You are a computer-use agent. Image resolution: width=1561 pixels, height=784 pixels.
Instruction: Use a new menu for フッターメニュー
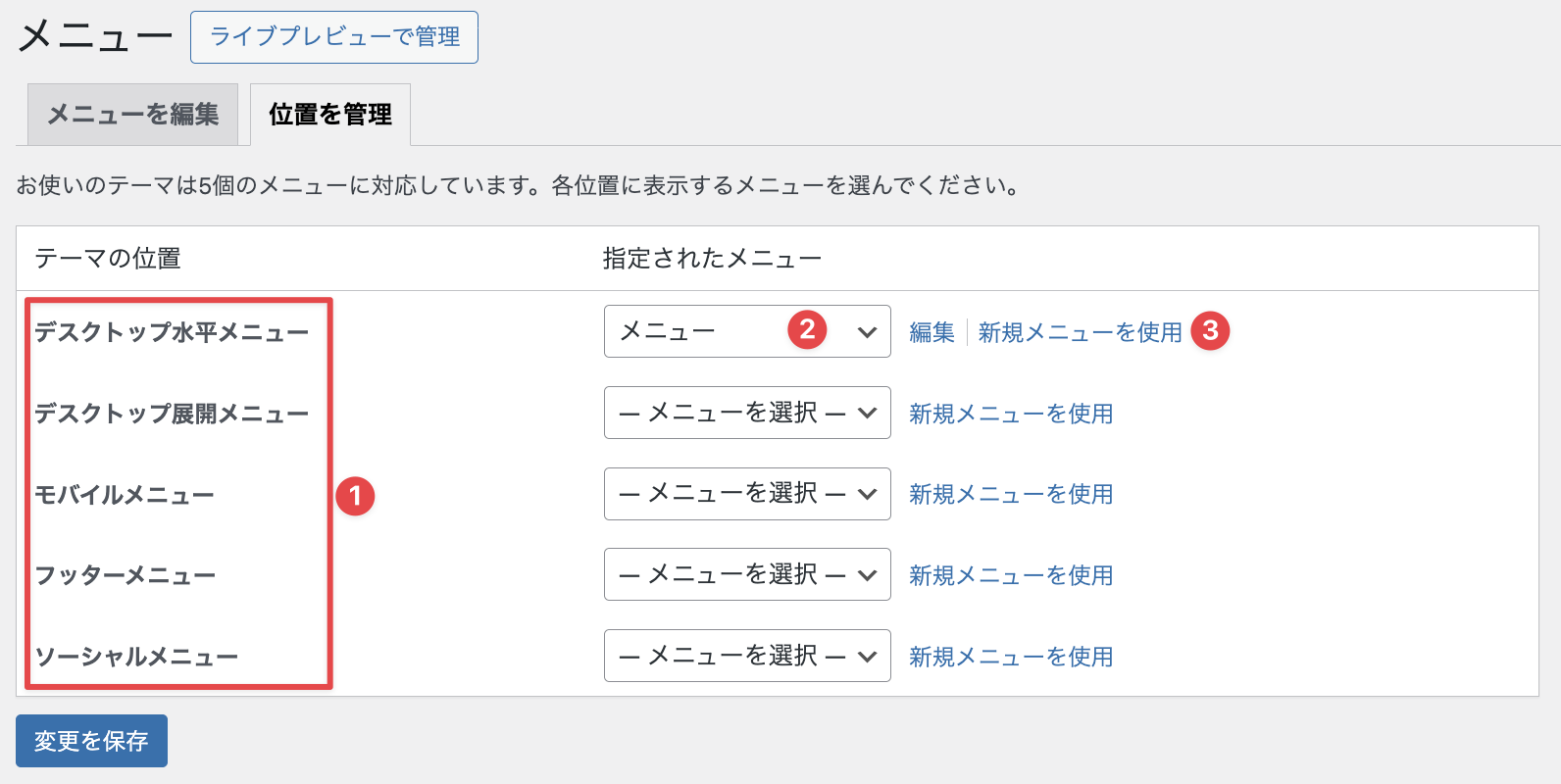point(1011,575)
